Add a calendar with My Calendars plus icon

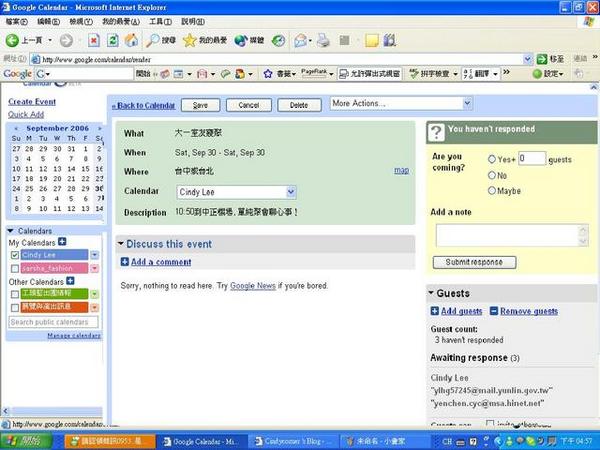(x=62, y=241)
